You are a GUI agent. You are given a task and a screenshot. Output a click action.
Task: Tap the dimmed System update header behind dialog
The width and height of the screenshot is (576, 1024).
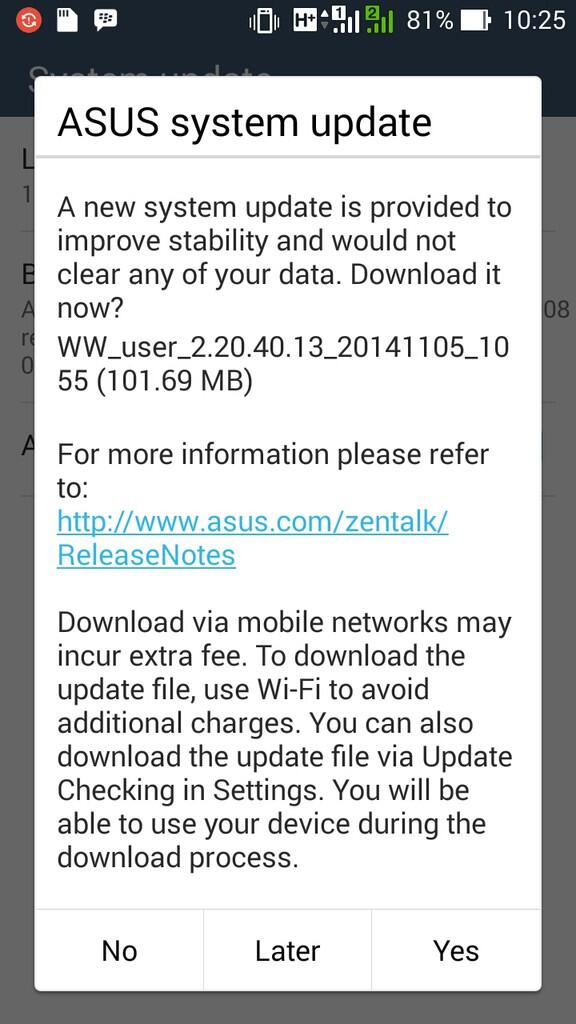pyautogui.click(x=150, y=72)
